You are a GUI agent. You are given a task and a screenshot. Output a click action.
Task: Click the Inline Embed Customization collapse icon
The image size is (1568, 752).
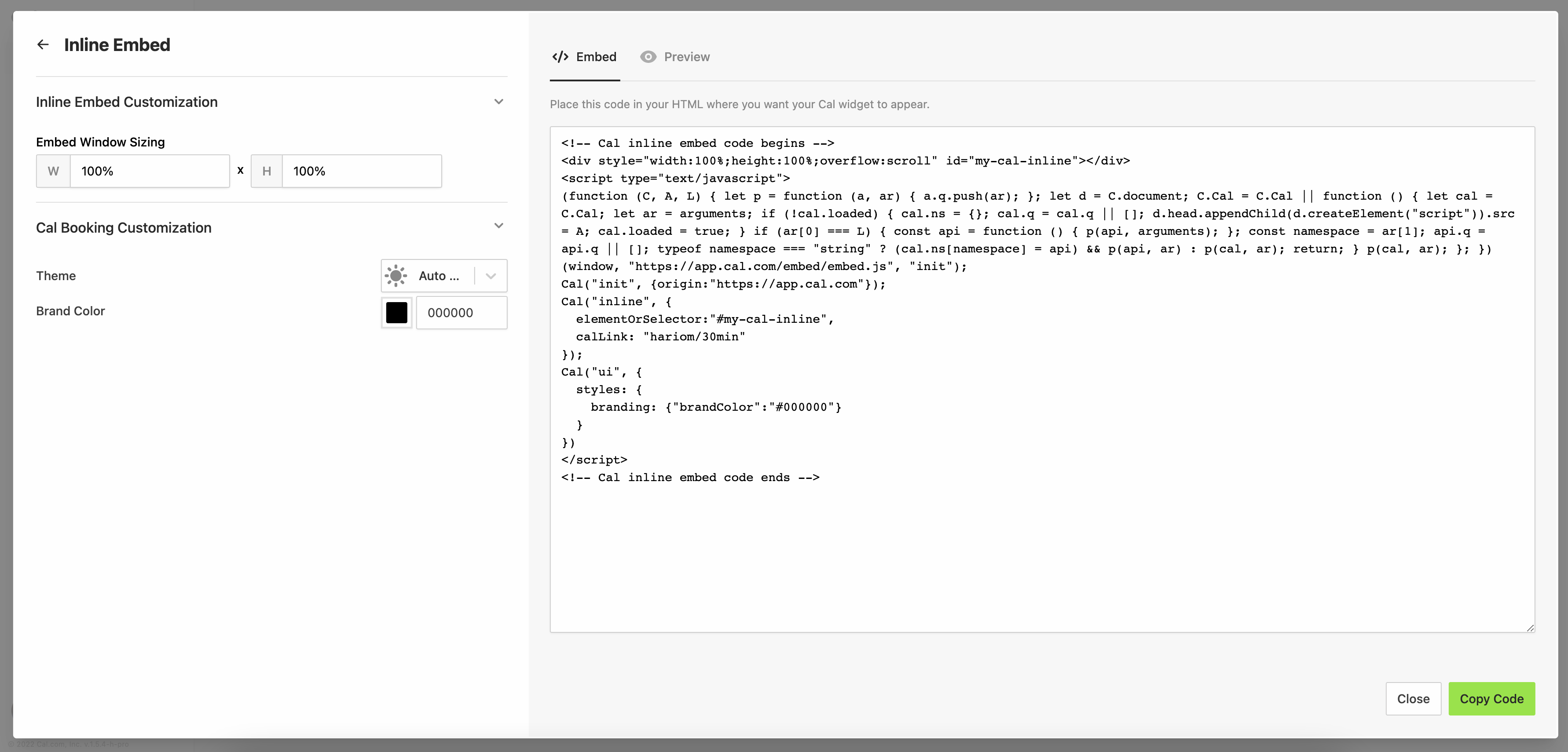(x=498, y=101)
